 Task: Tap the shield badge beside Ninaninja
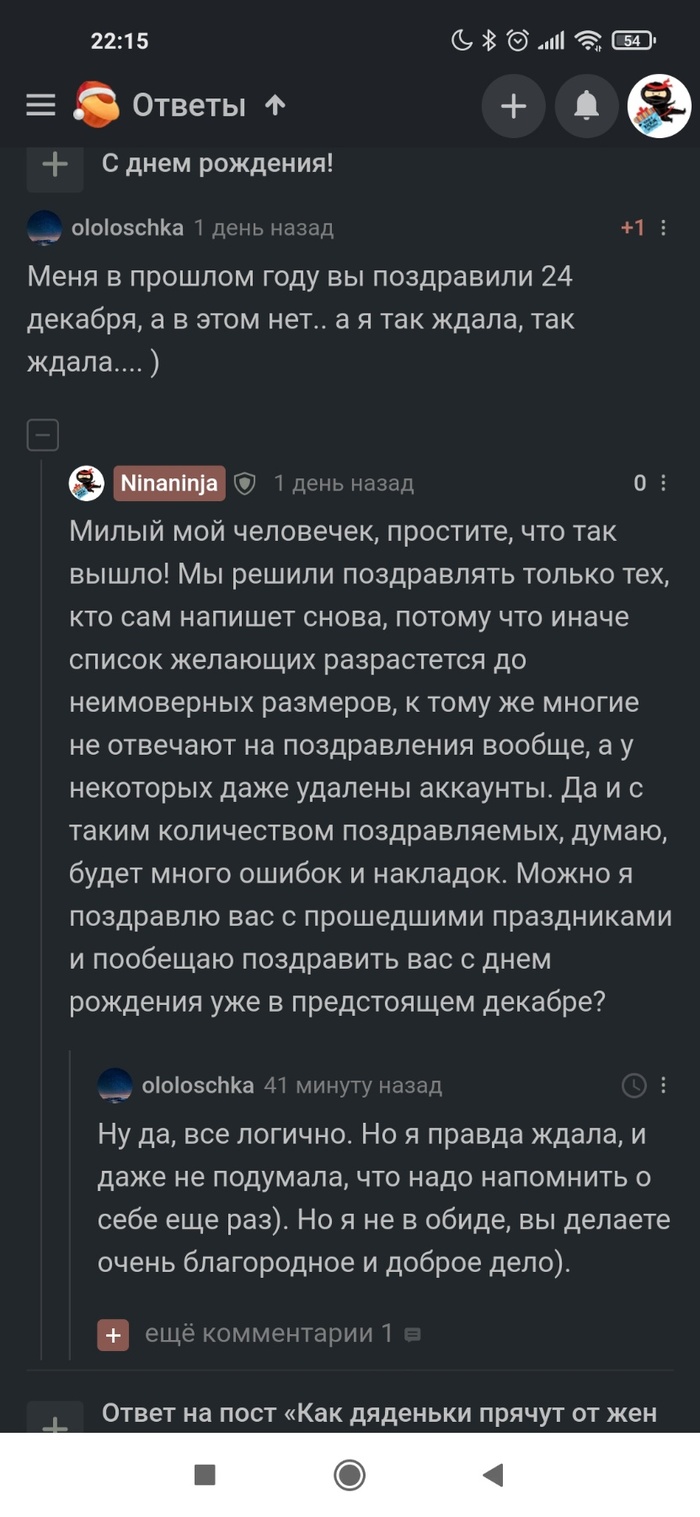pos(245,484)
